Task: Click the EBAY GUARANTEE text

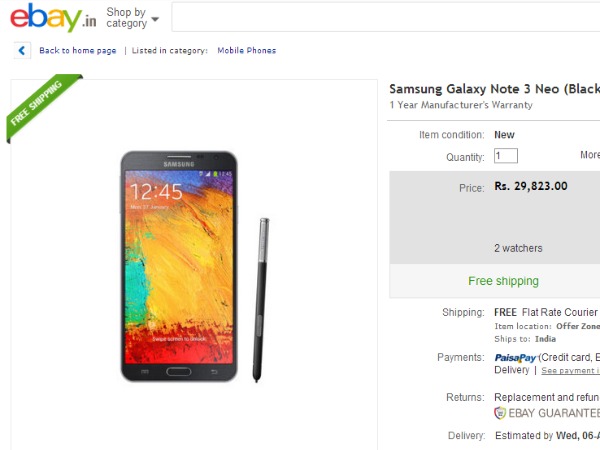Action: [554, 412]
